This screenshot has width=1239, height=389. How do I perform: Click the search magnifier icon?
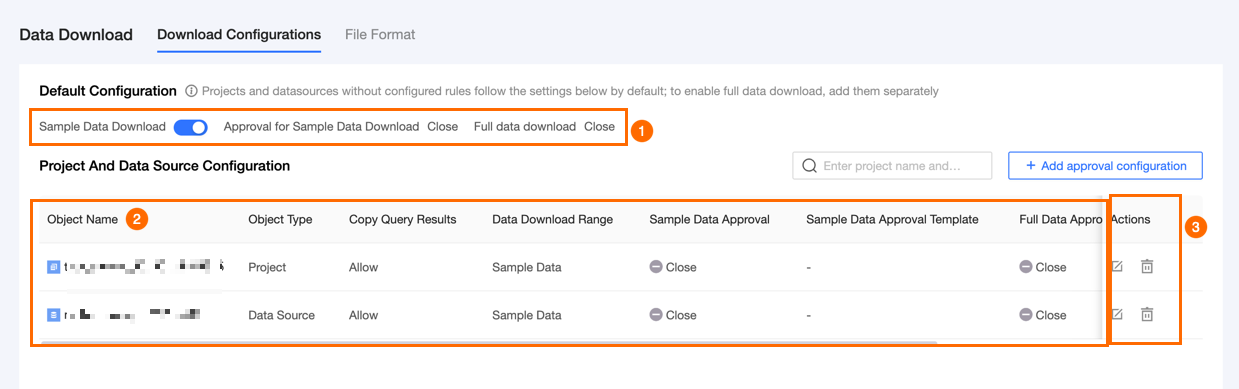[809, 166]
